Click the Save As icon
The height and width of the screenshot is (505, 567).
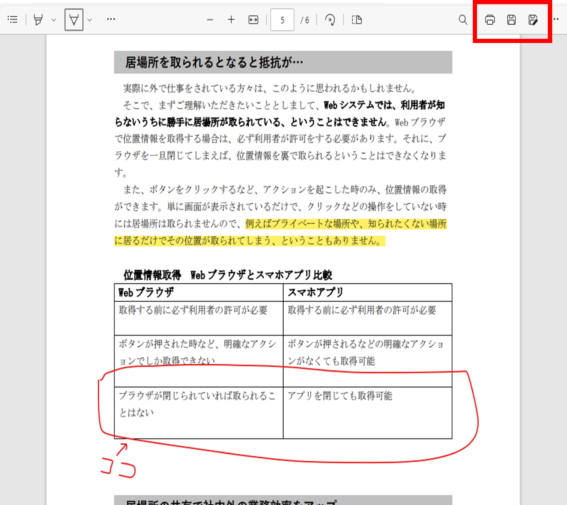(x=533, y=20)
